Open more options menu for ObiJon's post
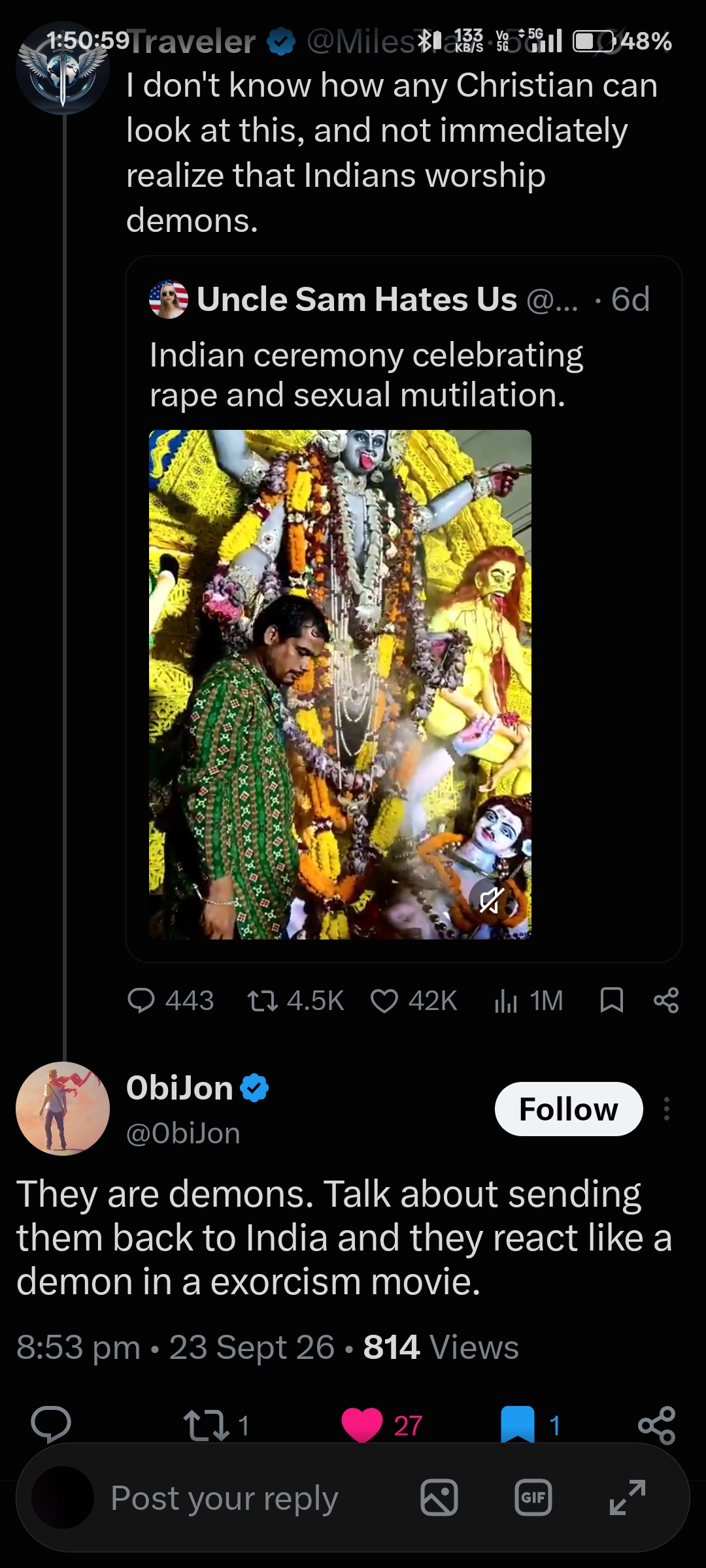 click(667, 1109)
